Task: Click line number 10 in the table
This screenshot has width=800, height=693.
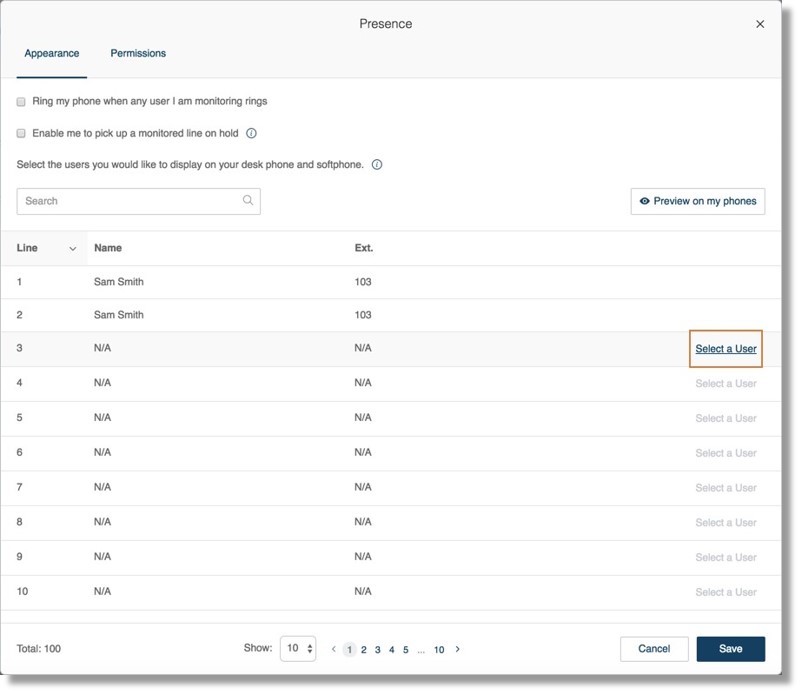Action: point(22,591)
